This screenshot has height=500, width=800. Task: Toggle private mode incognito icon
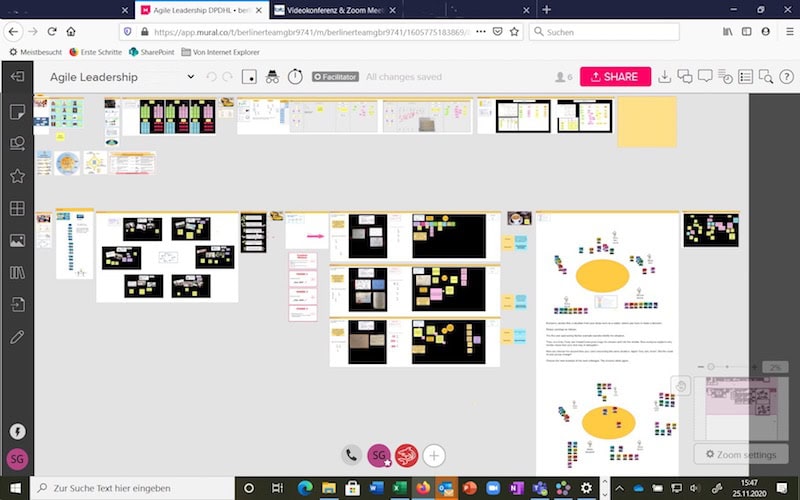272,77
